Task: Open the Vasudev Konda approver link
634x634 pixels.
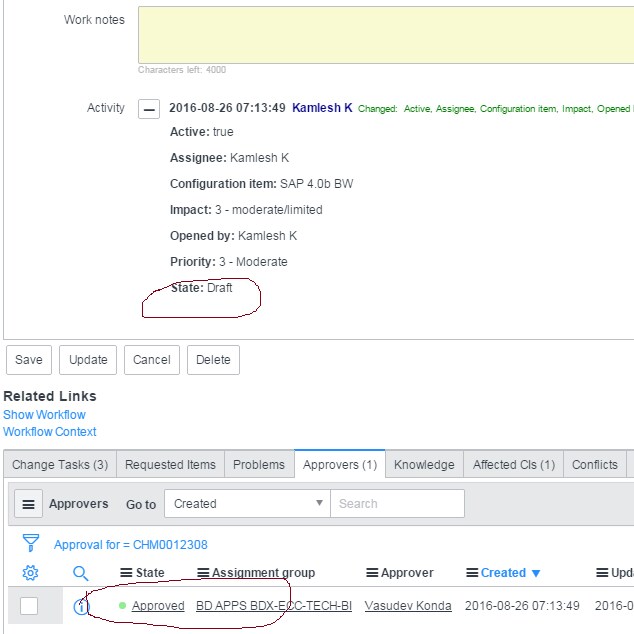Action: pos(408,606)
